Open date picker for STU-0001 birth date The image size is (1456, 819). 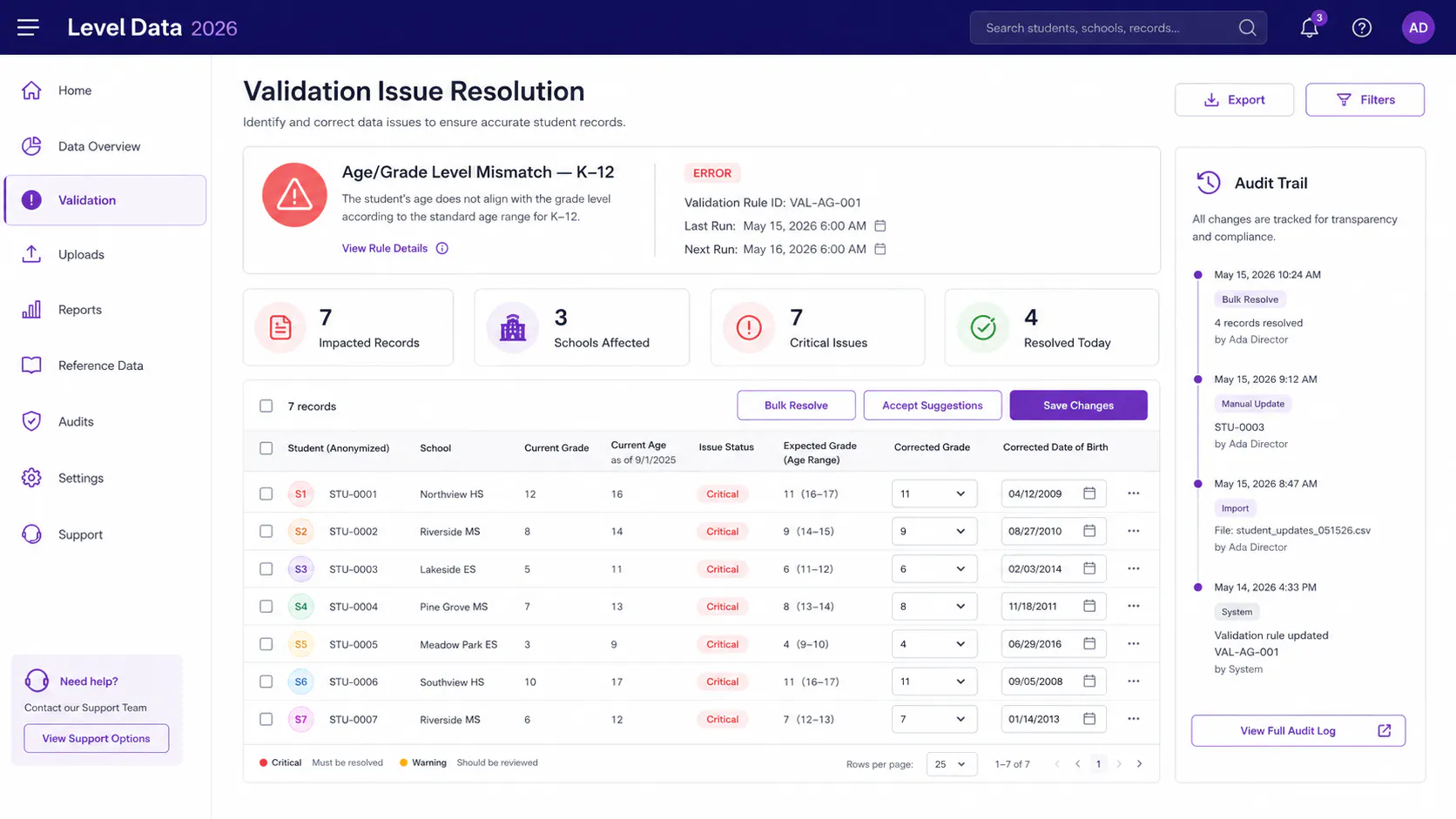(1089, 493)
